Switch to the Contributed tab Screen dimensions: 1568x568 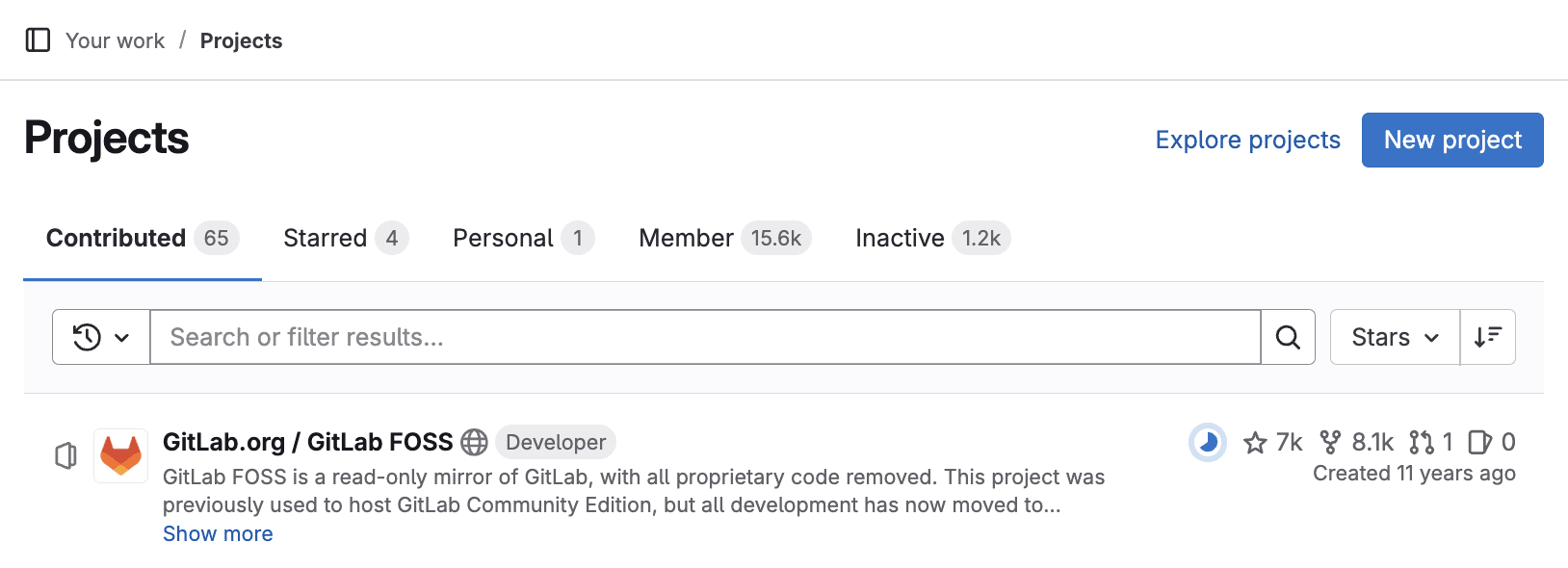point(143,238)
